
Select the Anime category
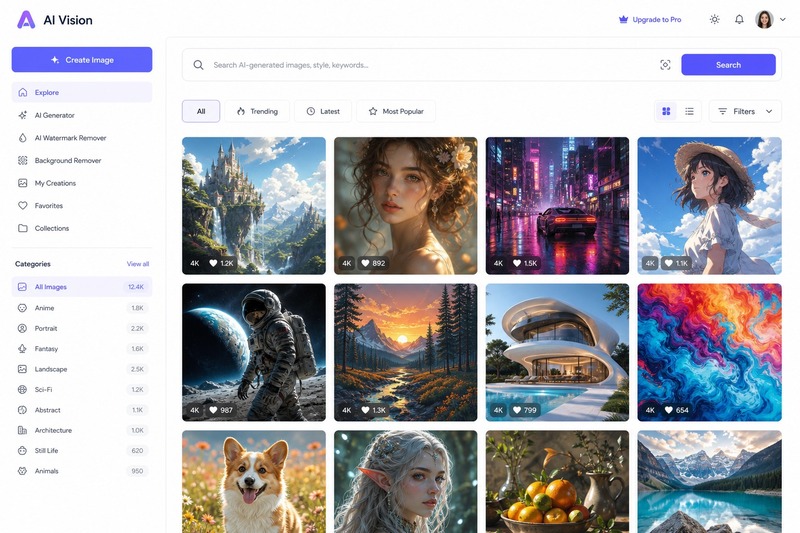point(82,308)
